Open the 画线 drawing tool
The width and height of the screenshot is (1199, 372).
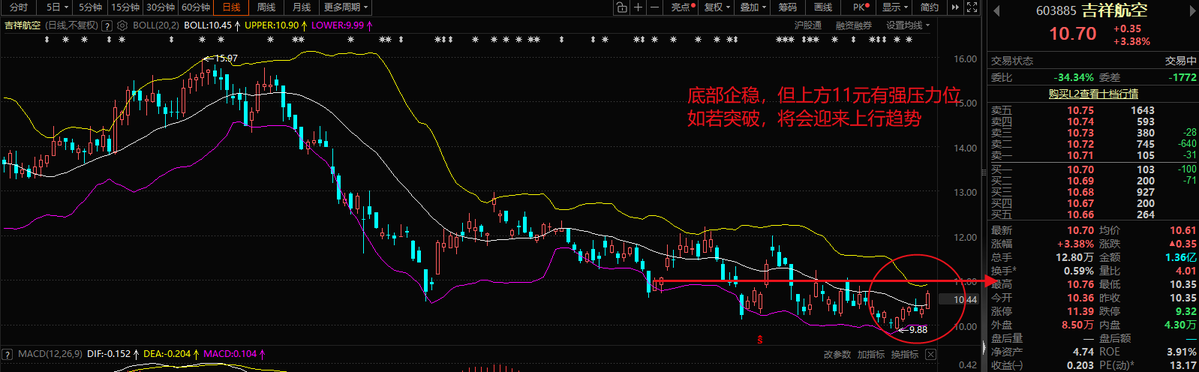[823, 7]
